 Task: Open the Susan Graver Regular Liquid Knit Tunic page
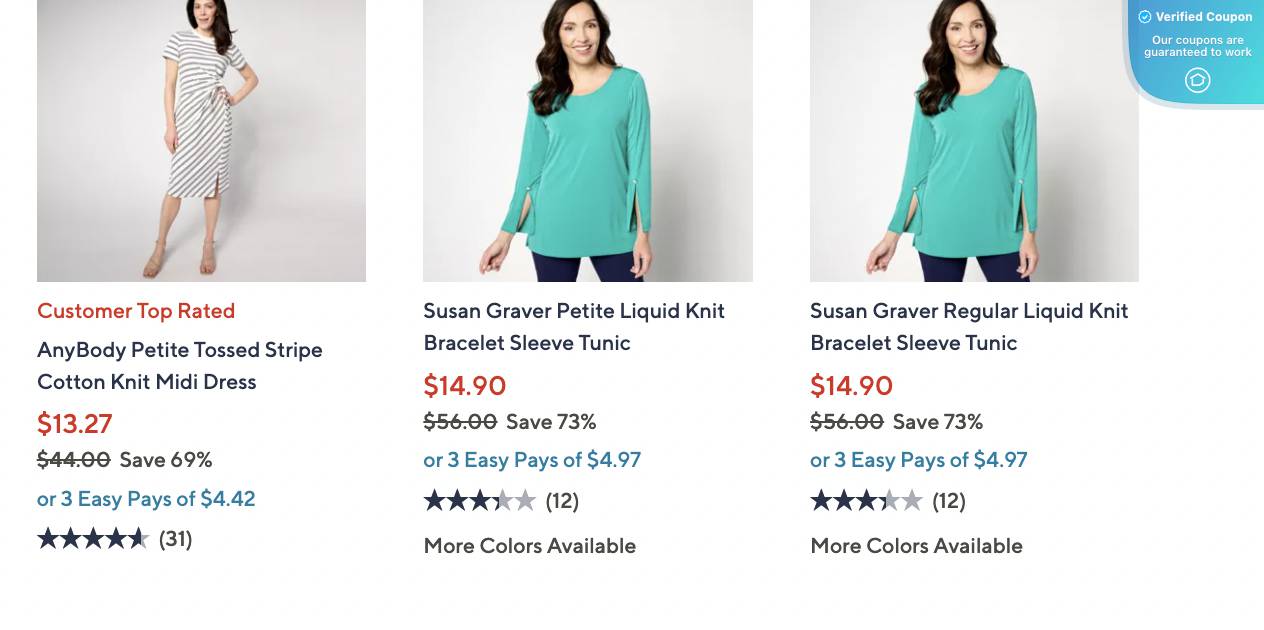(968, 327)
